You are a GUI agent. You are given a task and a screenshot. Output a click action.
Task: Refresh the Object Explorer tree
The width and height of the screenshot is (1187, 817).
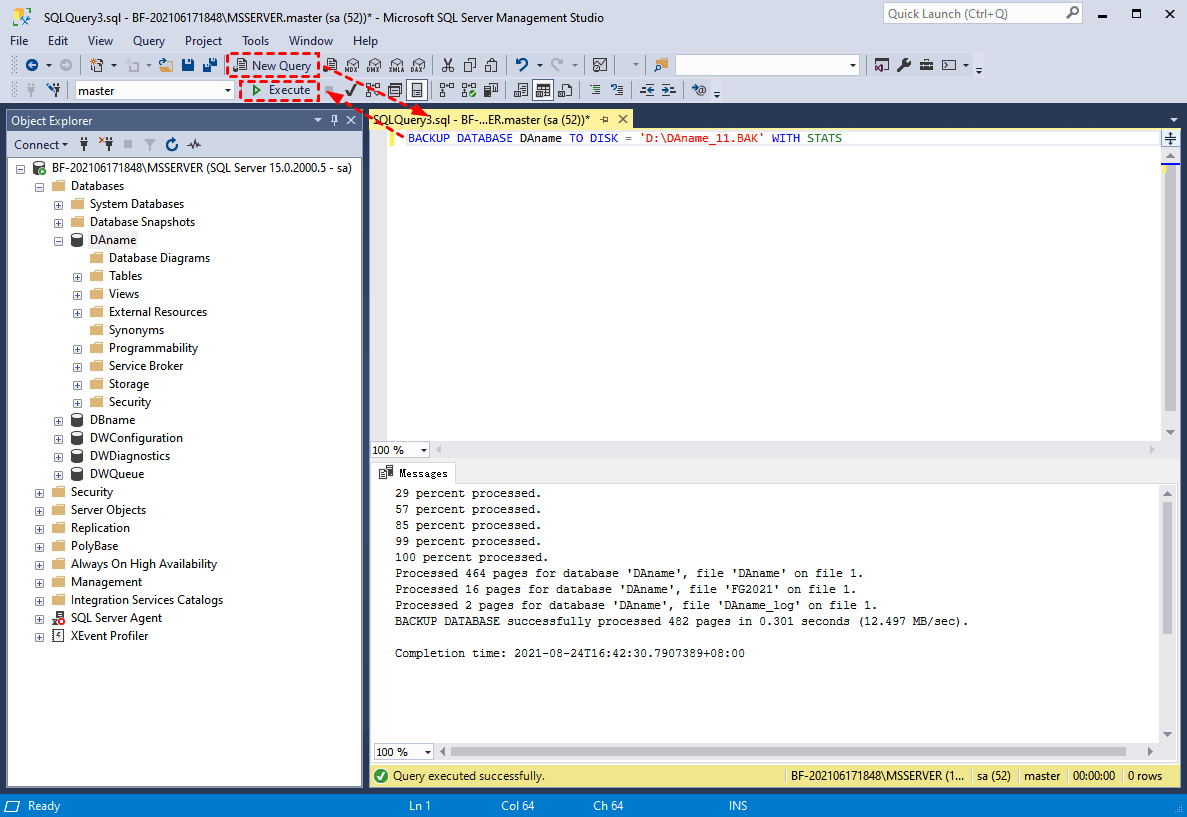[172, 144]
